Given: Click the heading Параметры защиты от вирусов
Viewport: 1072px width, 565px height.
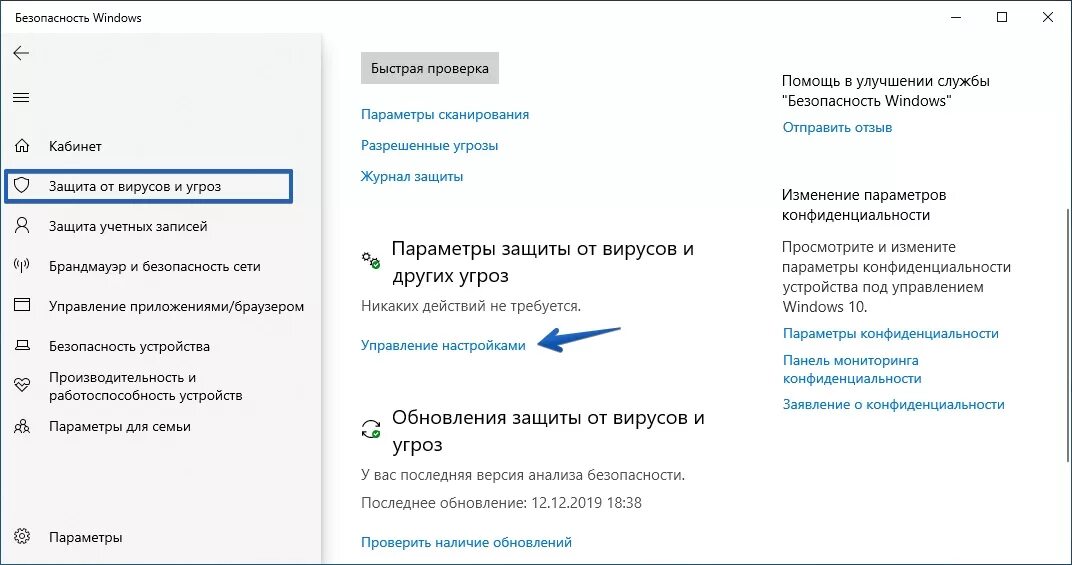Looking at the screenshot, I should (x=543, y=262).
